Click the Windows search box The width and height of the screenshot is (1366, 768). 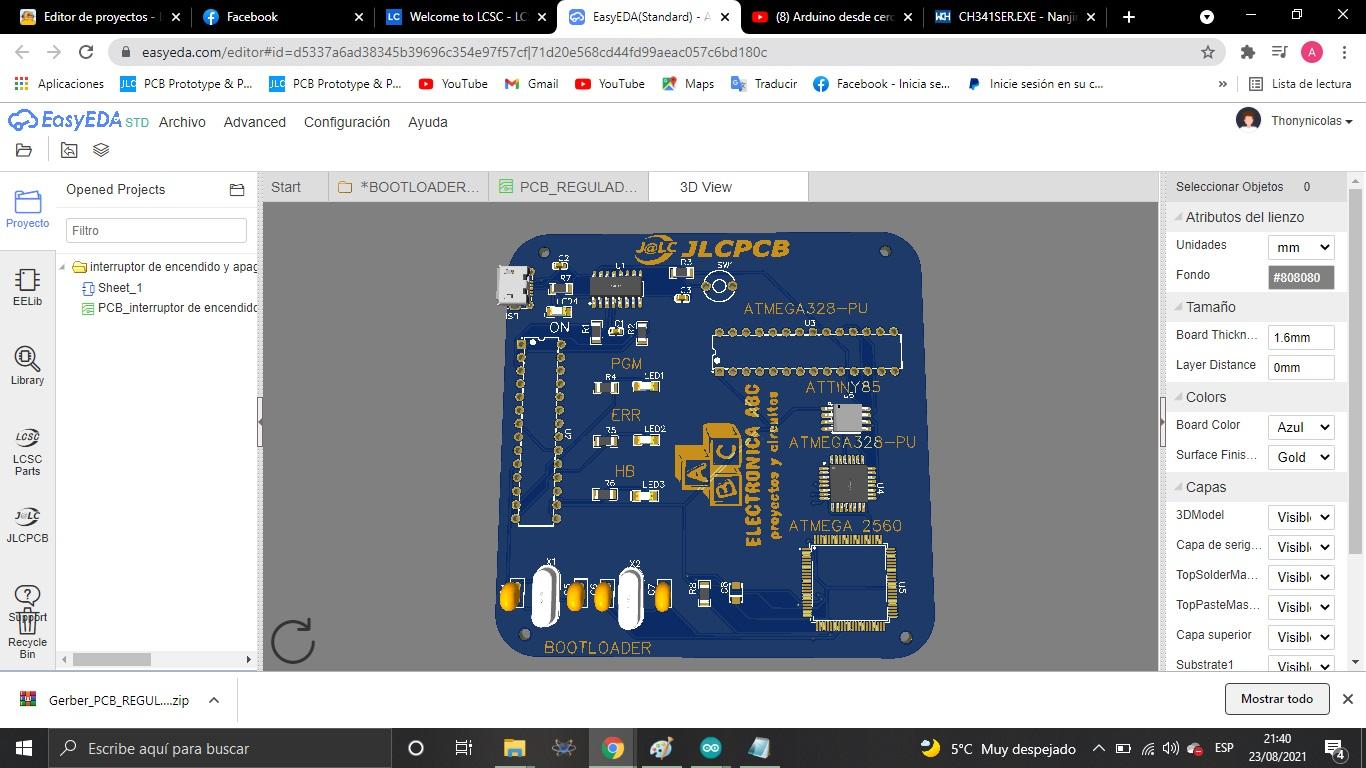pos(219,748)
